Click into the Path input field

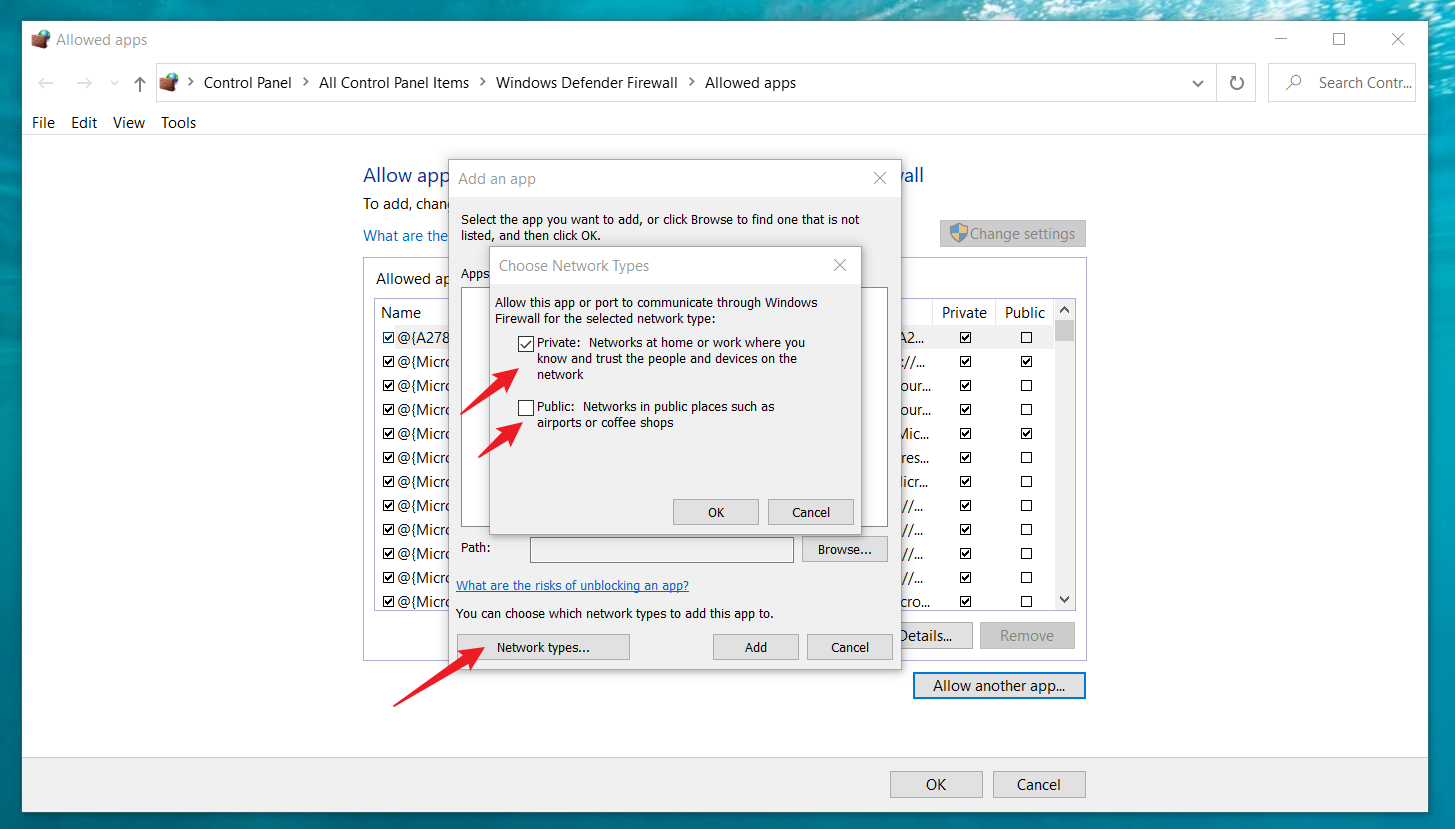point(661,549)
